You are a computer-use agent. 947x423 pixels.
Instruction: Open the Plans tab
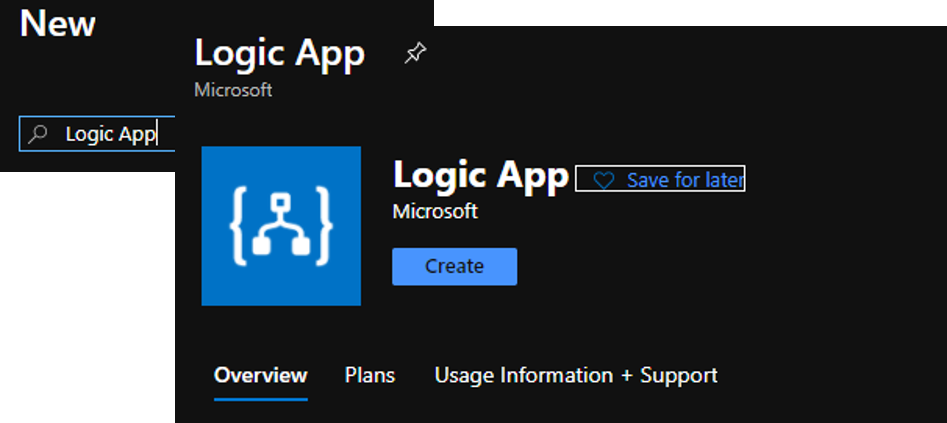[x=370, y=375]
